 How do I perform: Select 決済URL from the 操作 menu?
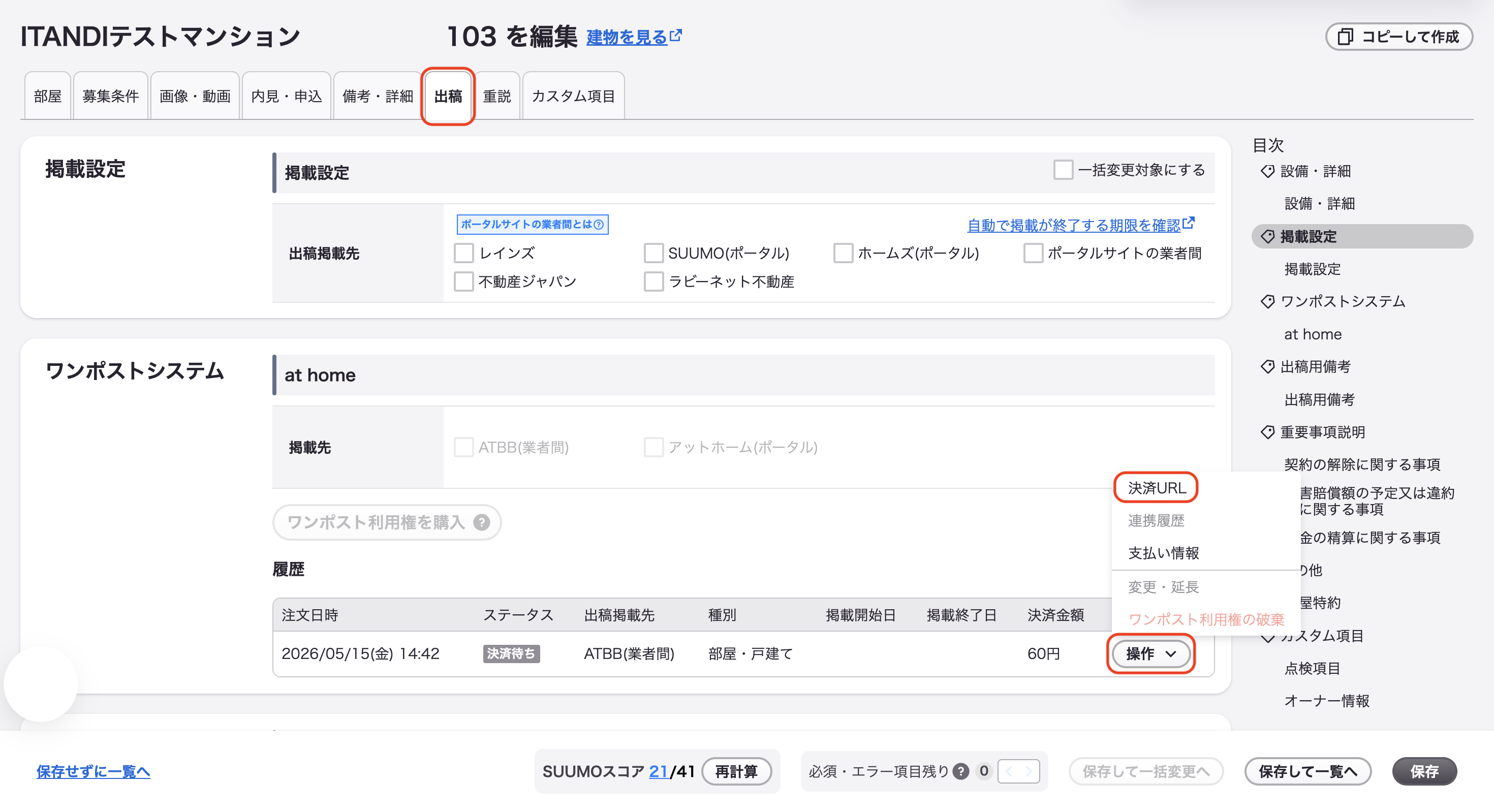pos(1157,488)
